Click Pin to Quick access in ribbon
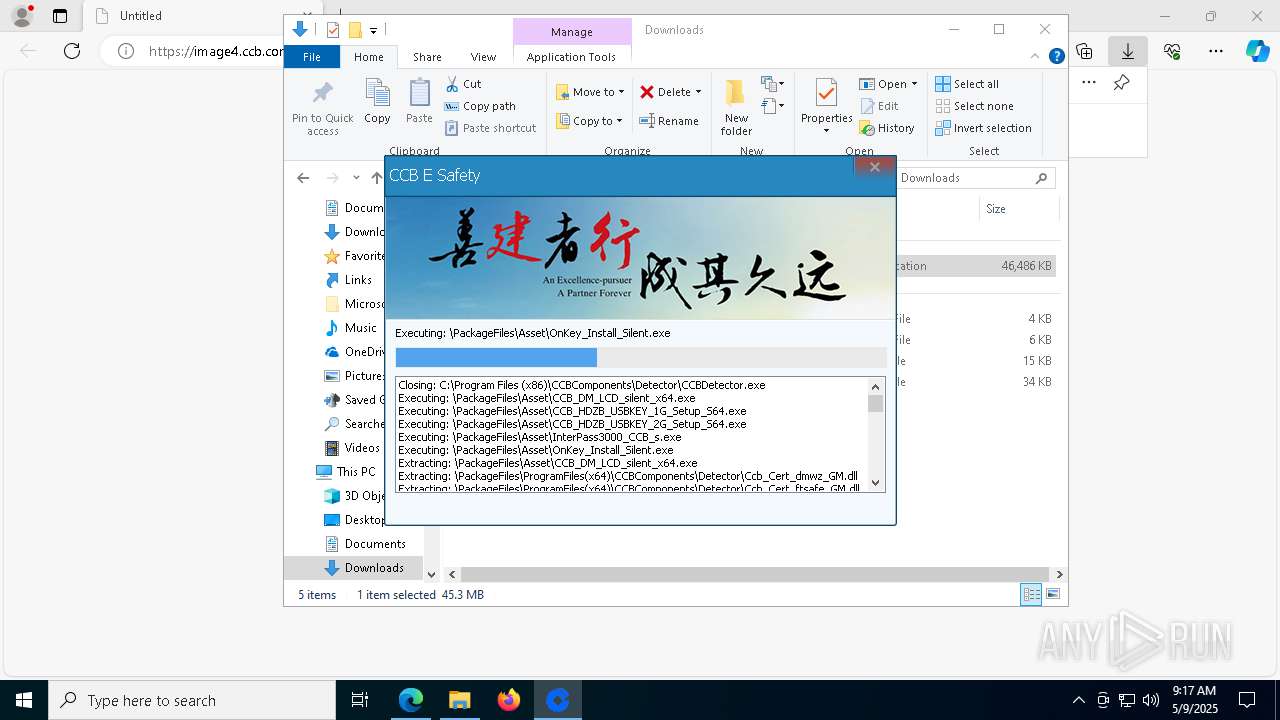This screenshot has height=720, width=1280. (322, 108)
